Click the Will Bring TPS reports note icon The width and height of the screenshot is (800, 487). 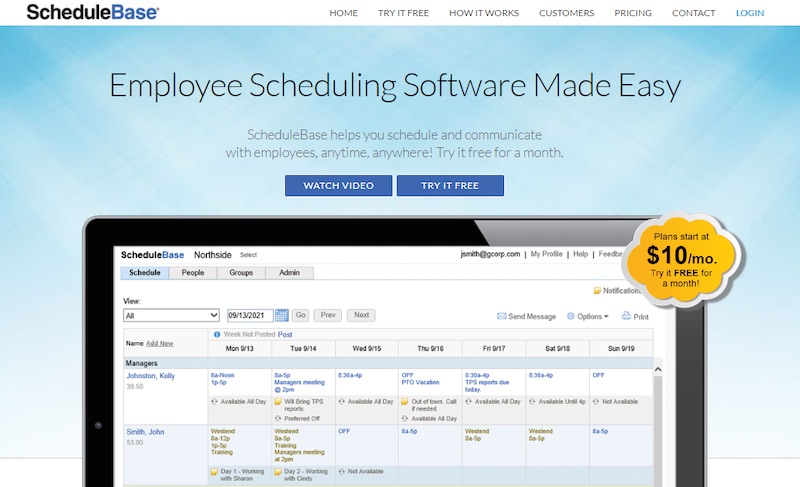[278, 402]
